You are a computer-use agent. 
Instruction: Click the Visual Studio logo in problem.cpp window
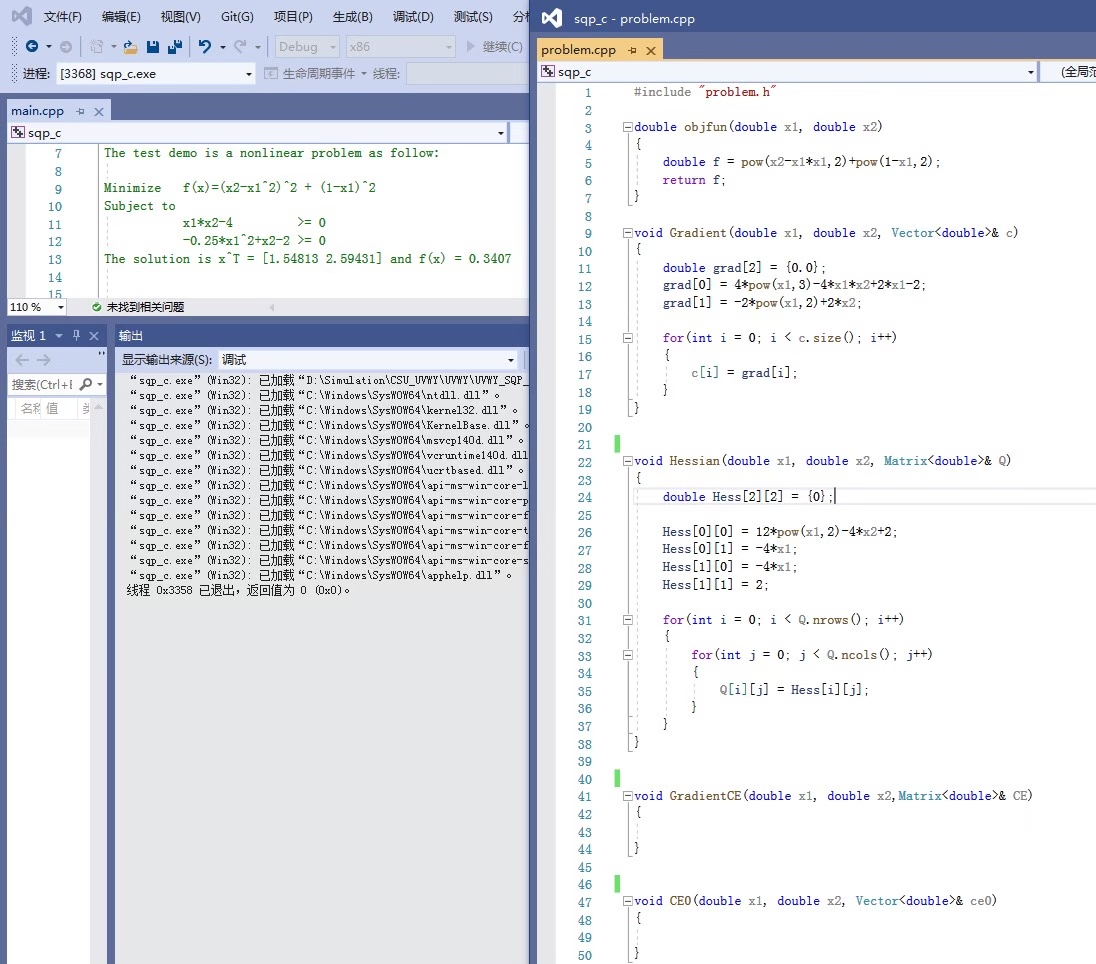tap(551, 18)
